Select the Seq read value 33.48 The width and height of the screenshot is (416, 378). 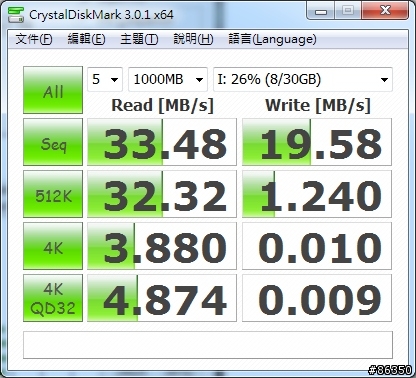(162, 142)
